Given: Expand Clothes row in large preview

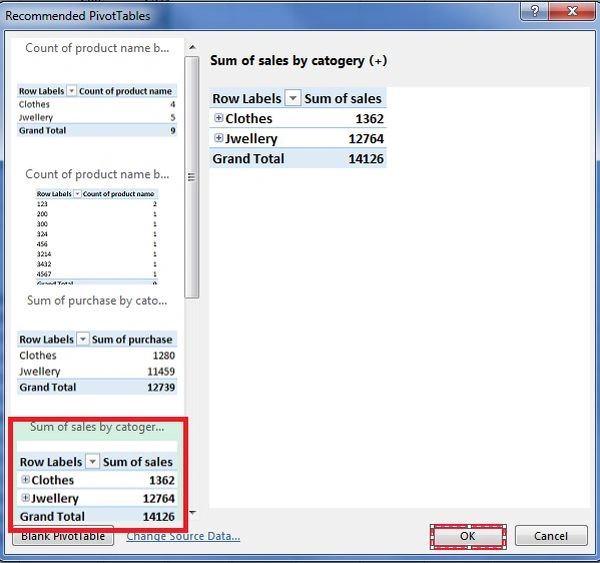Looking at the screenshot, I should (x=218, y=118).
